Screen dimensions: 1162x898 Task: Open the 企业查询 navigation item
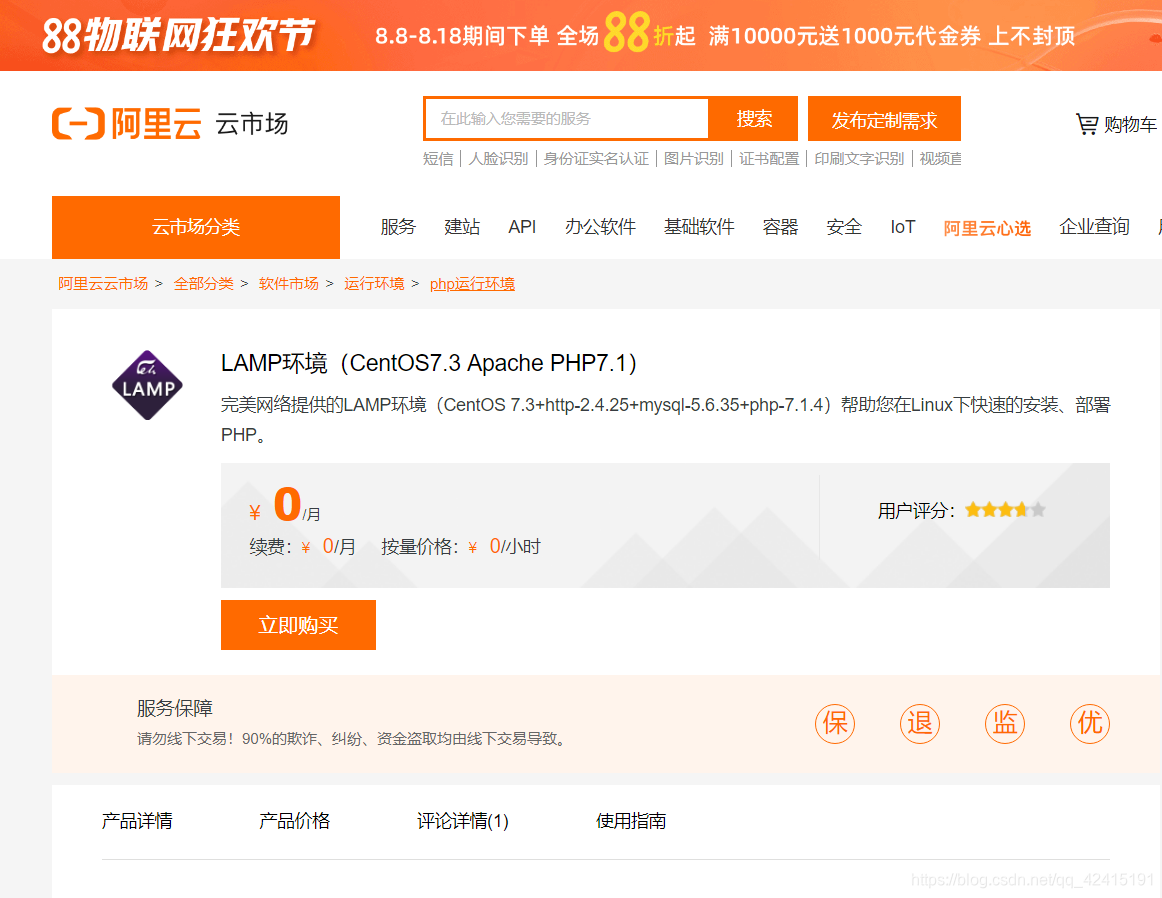pyautogui.click(x=1095, y=227)
